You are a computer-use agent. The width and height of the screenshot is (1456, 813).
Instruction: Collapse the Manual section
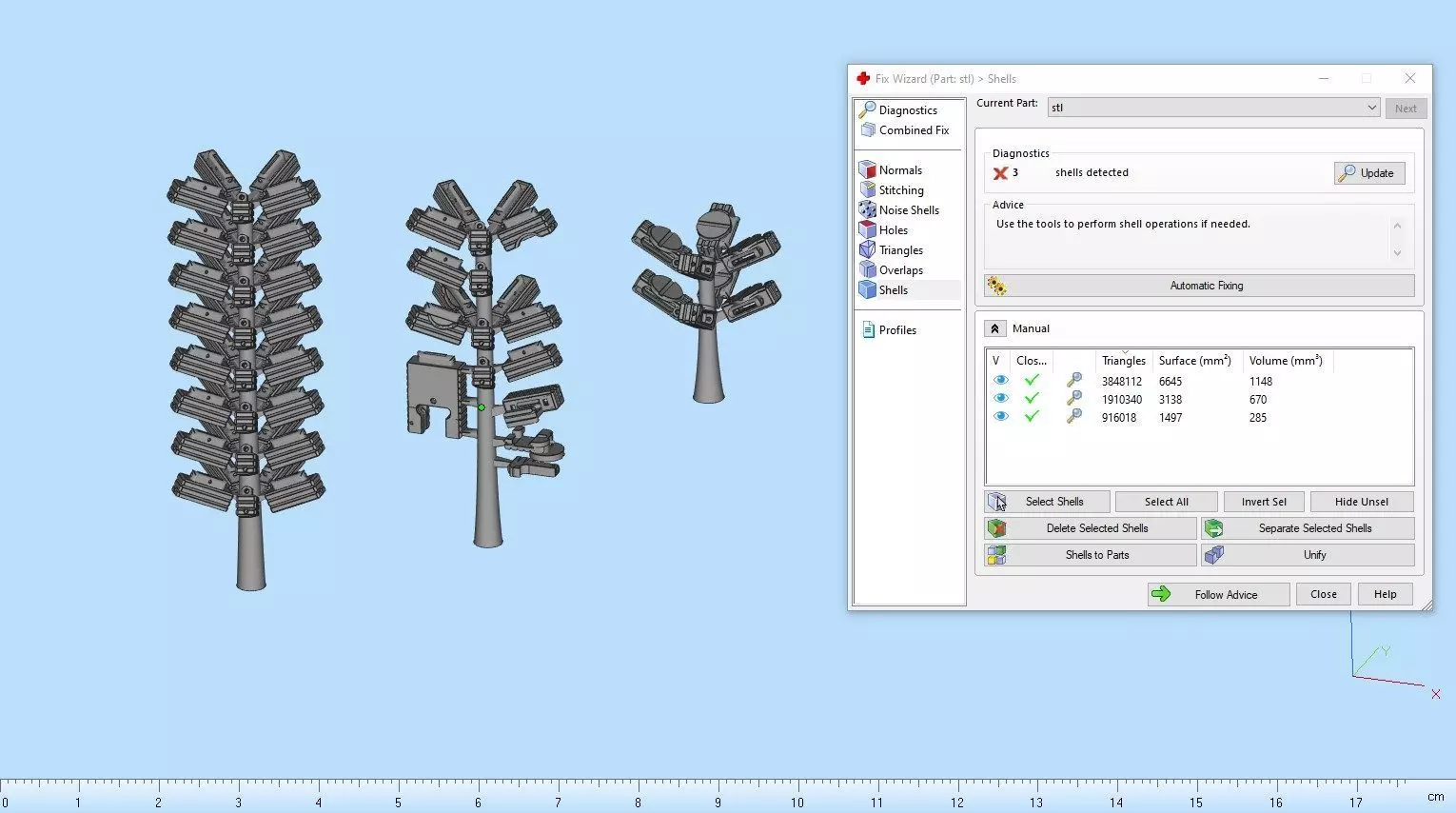click(x=994, y=328)
